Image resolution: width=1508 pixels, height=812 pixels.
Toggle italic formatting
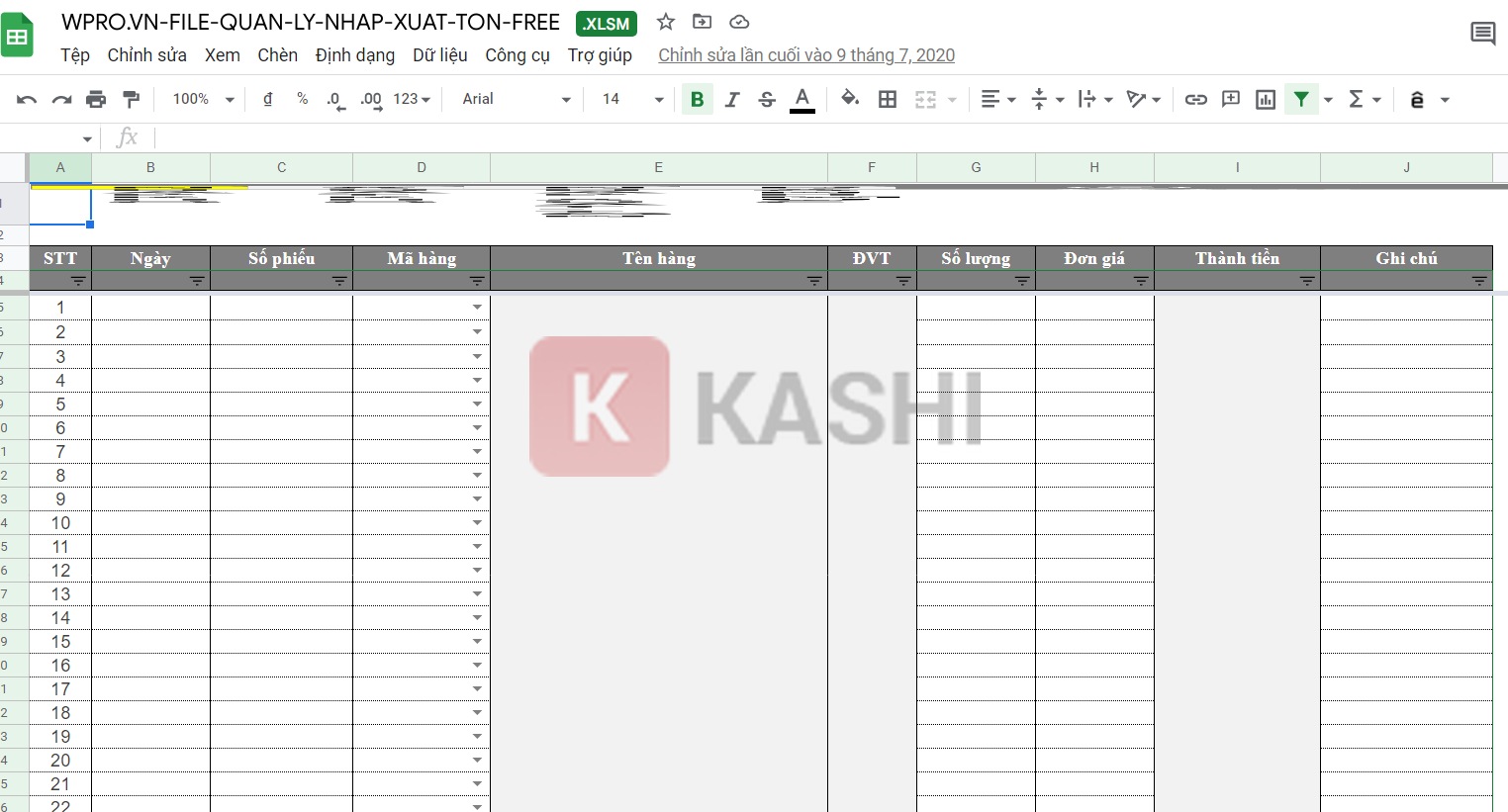732,99
